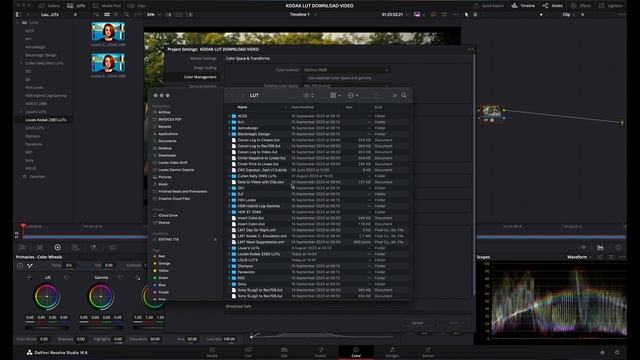Click the Lift master wheel slider
The height and width of the screenshot is (360, 640).
(x=47, y=327)
